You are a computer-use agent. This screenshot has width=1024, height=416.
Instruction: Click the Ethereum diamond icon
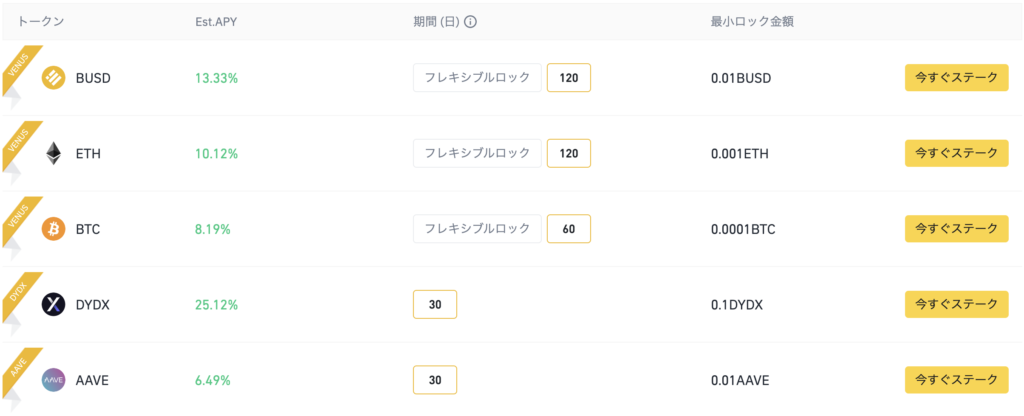[x=54, y=153]
